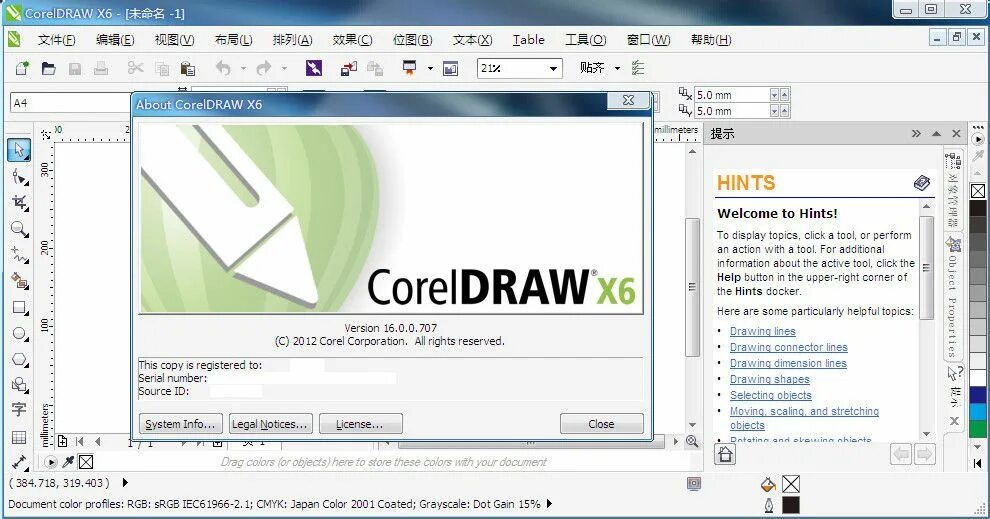The height and width of the screenshot is (519, 990).
Task: Open the Redo history dropdown arrow
Action: pos(284,68)
